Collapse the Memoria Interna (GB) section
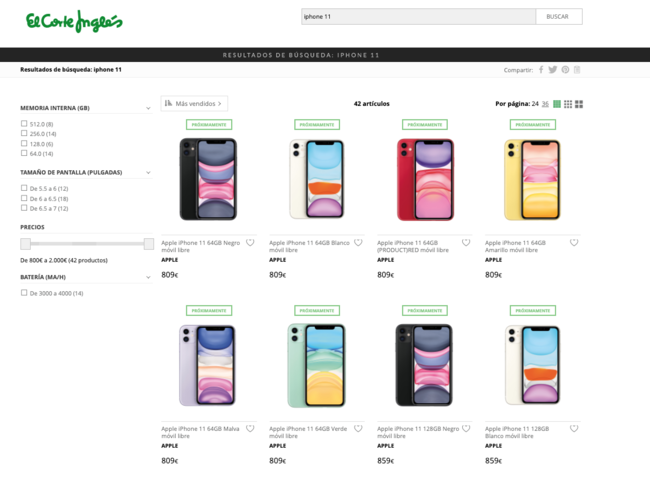 coord(148,108)
